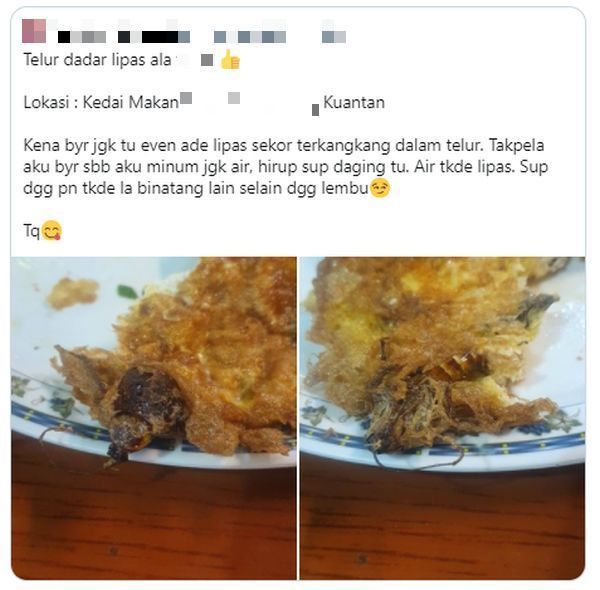Open the pixelated pink profile avatar
Viewport: 600px width, 590px height.
pyautogui.click(x=34, y=31)
